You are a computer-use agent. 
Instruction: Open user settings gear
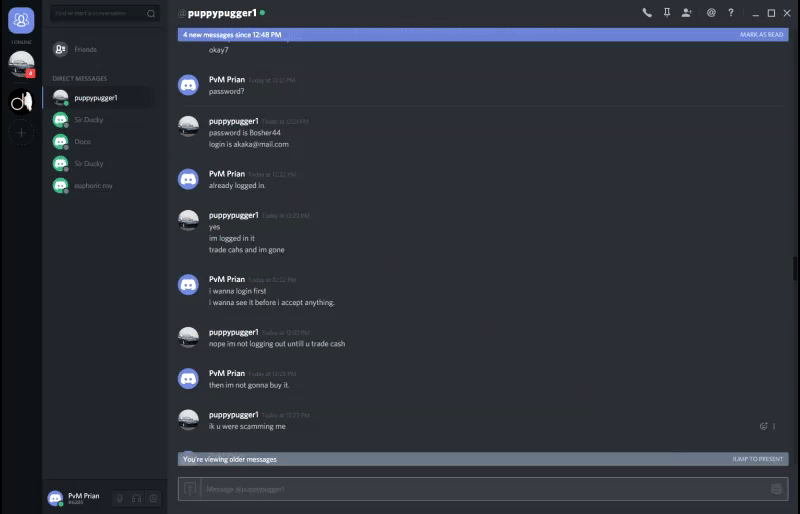(153, 498)
